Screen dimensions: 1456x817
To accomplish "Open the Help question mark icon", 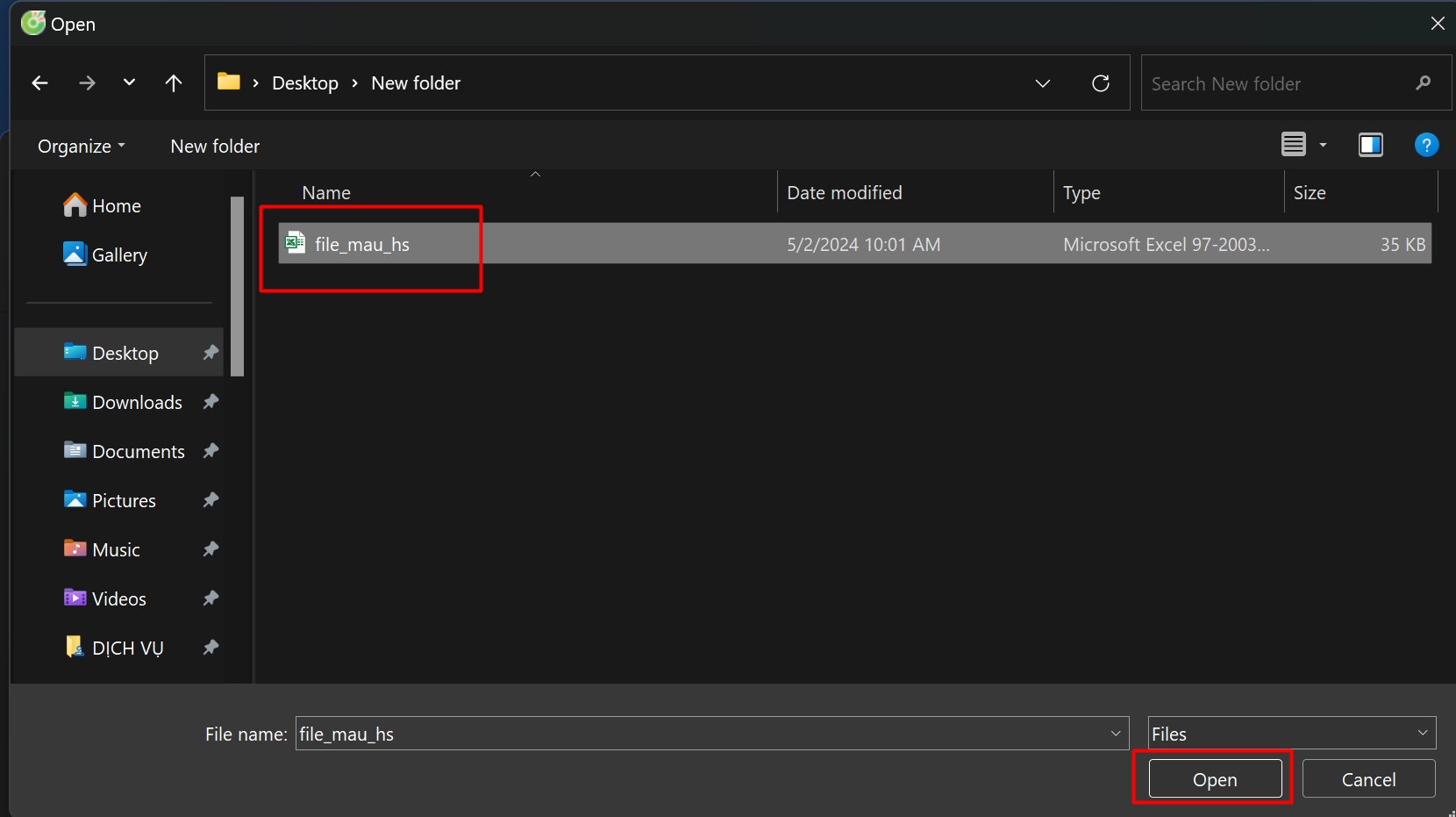I will click(x=1426, y=145).
